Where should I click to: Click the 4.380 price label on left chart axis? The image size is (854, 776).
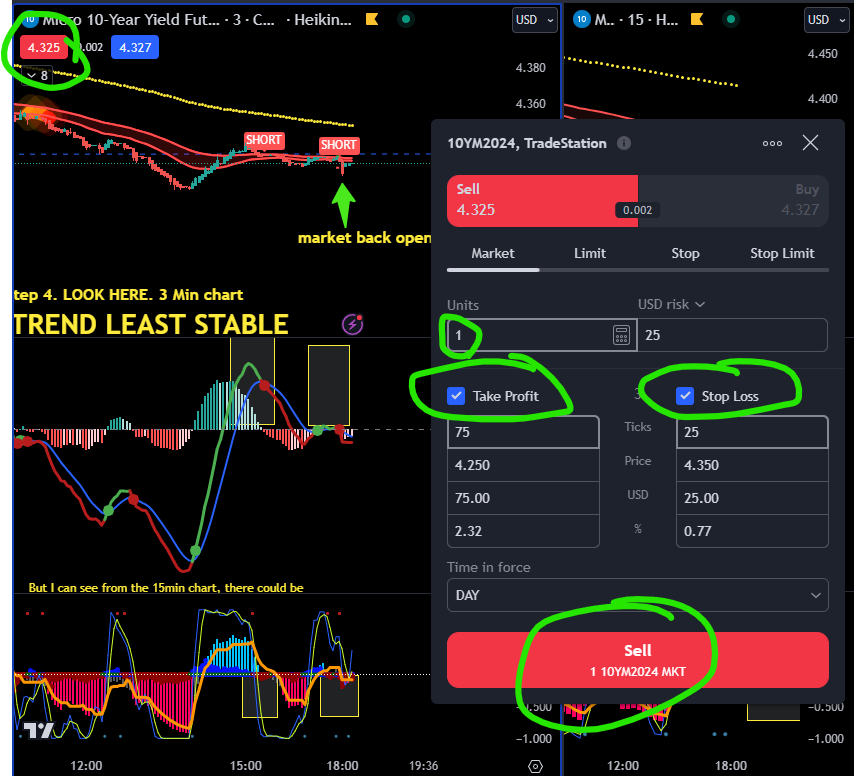coord(530,68)
